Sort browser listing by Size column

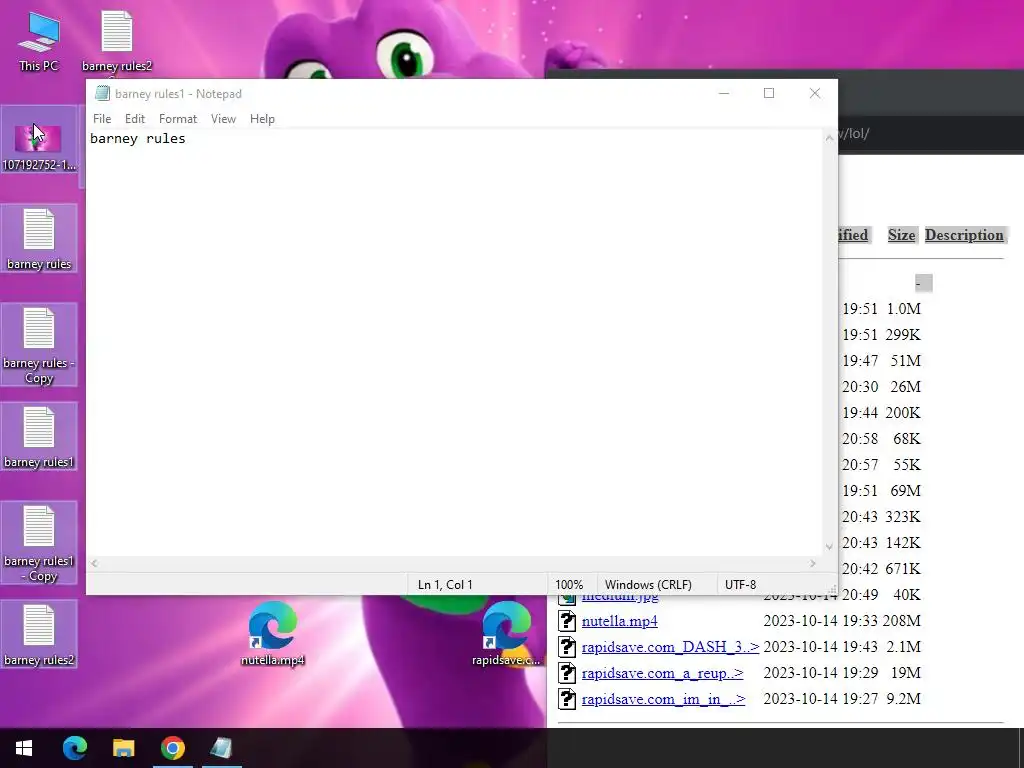pyautogui.click(x=901, y=235)
